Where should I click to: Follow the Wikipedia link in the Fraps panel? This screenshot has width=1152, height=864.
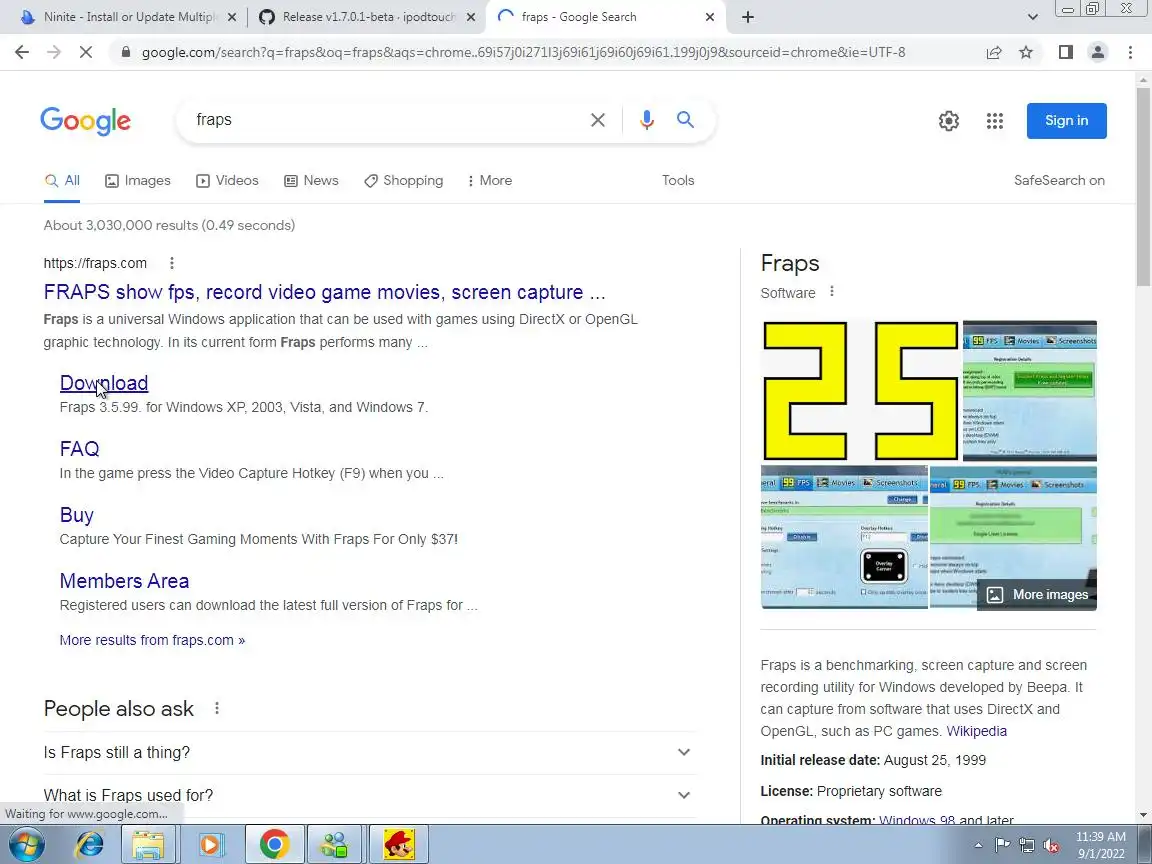pos(976,731)
